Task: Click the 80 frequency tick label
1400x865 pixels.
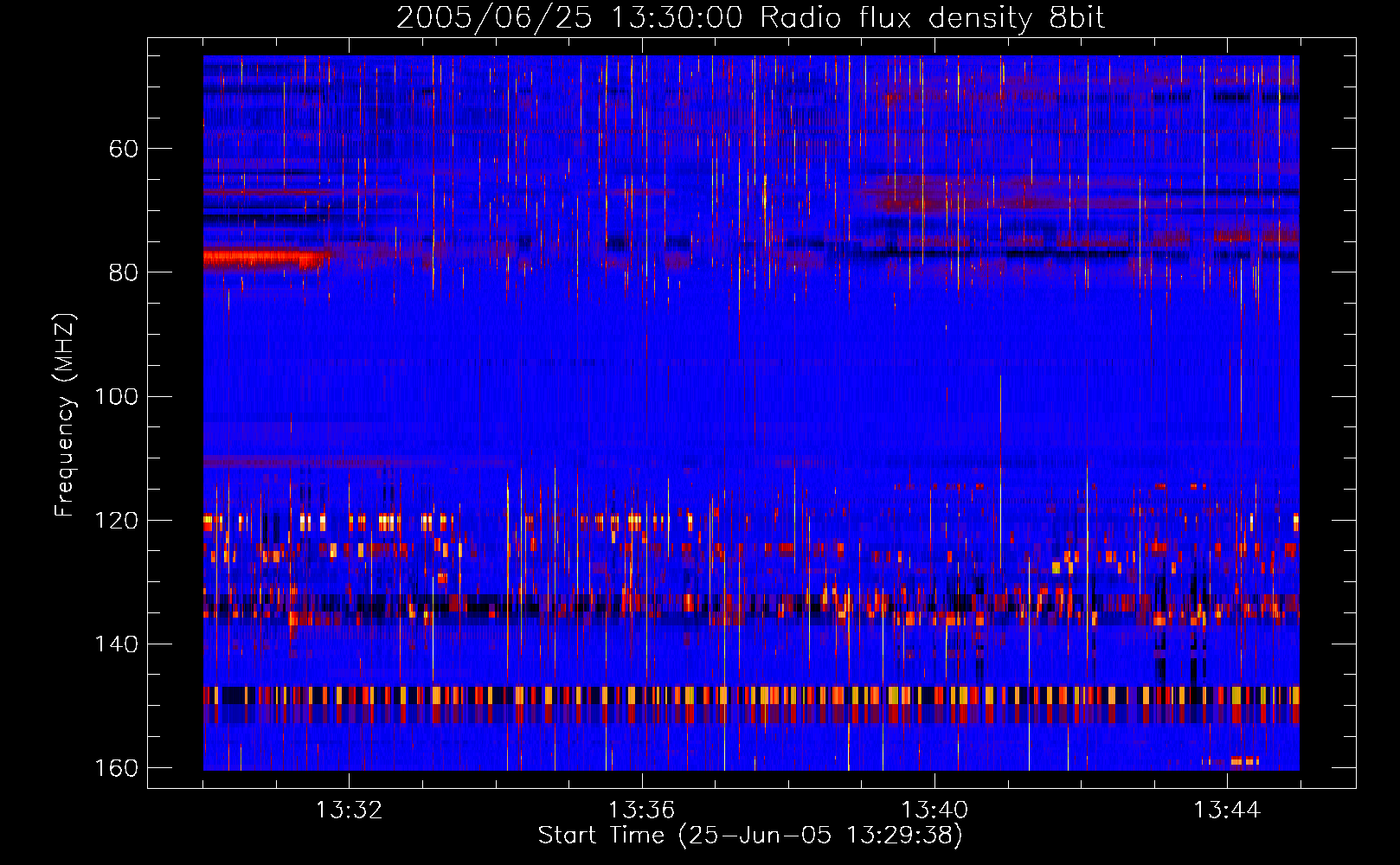Action: coord(124,272)
